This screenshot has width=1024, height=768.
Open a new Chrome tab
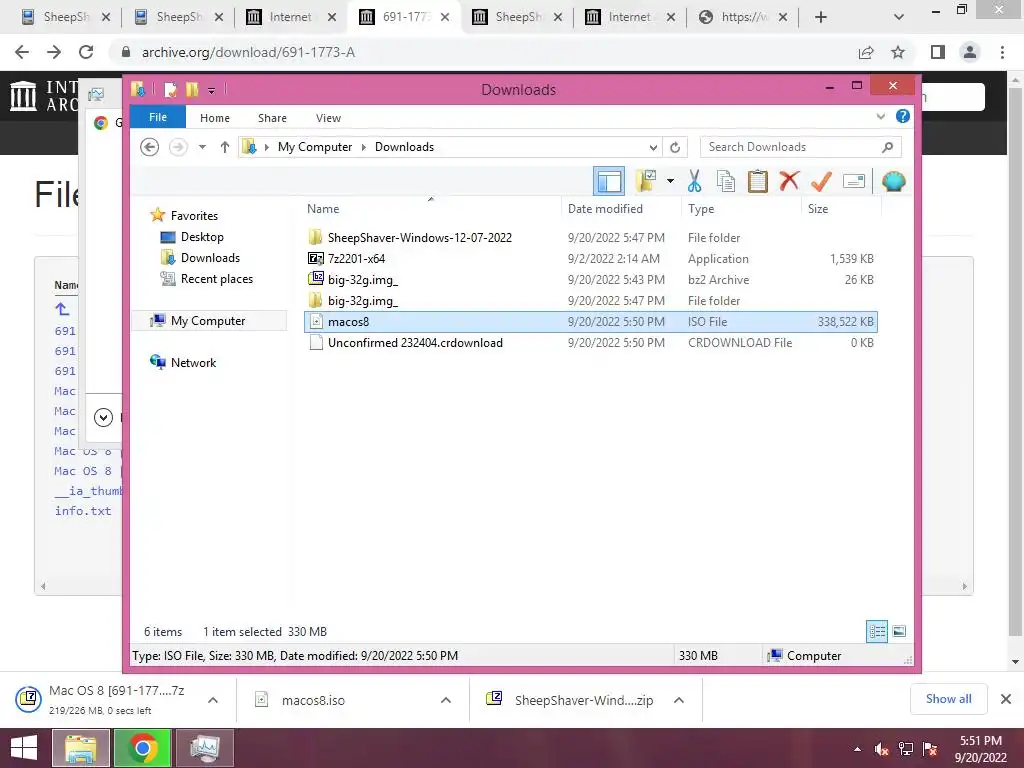821,17
